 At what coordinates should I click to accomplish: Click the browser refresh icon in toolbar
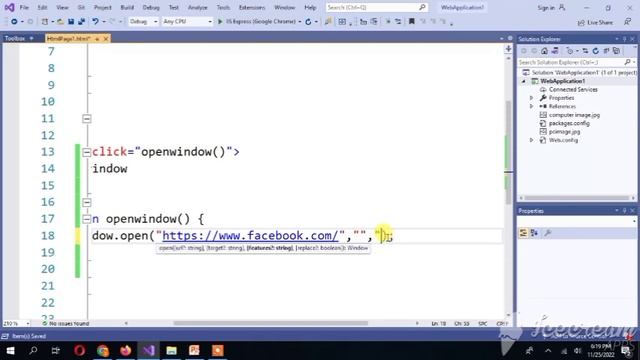tap(308, 22)
